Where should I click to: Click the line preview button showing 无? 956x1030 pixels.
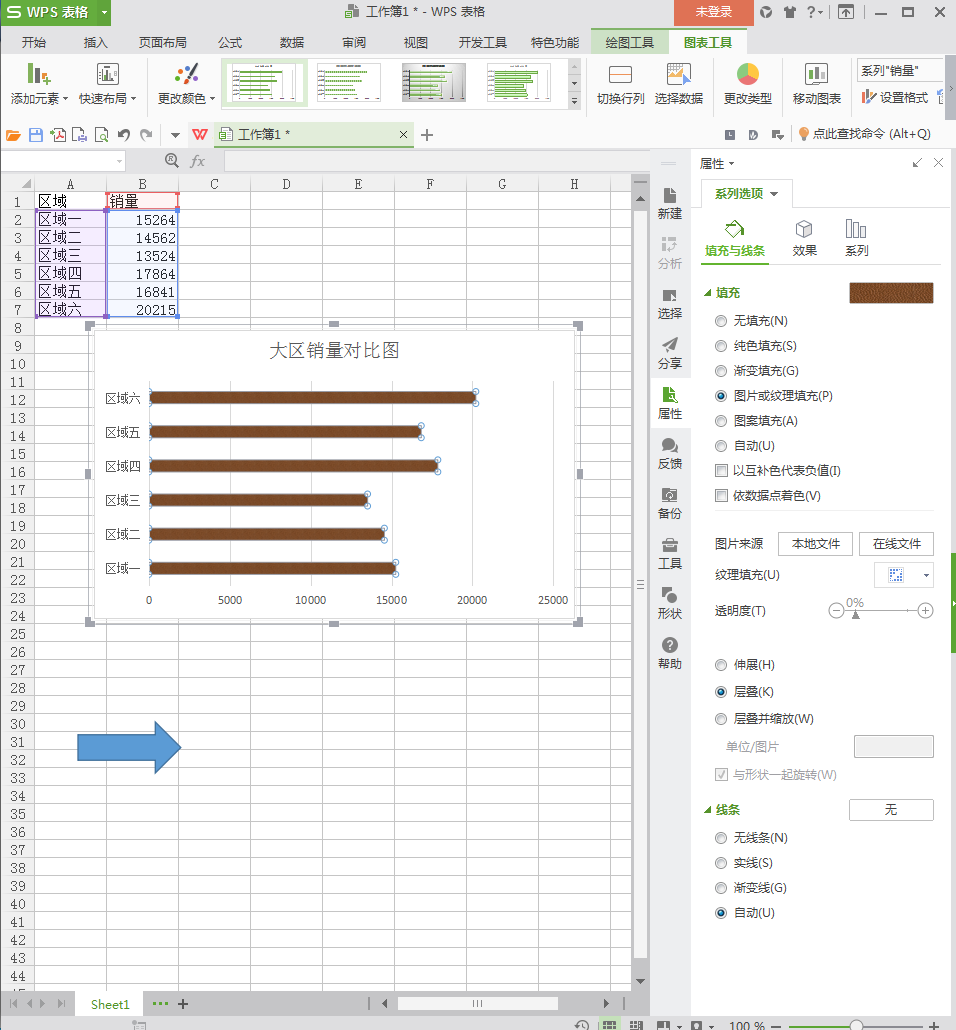point(891,810)
